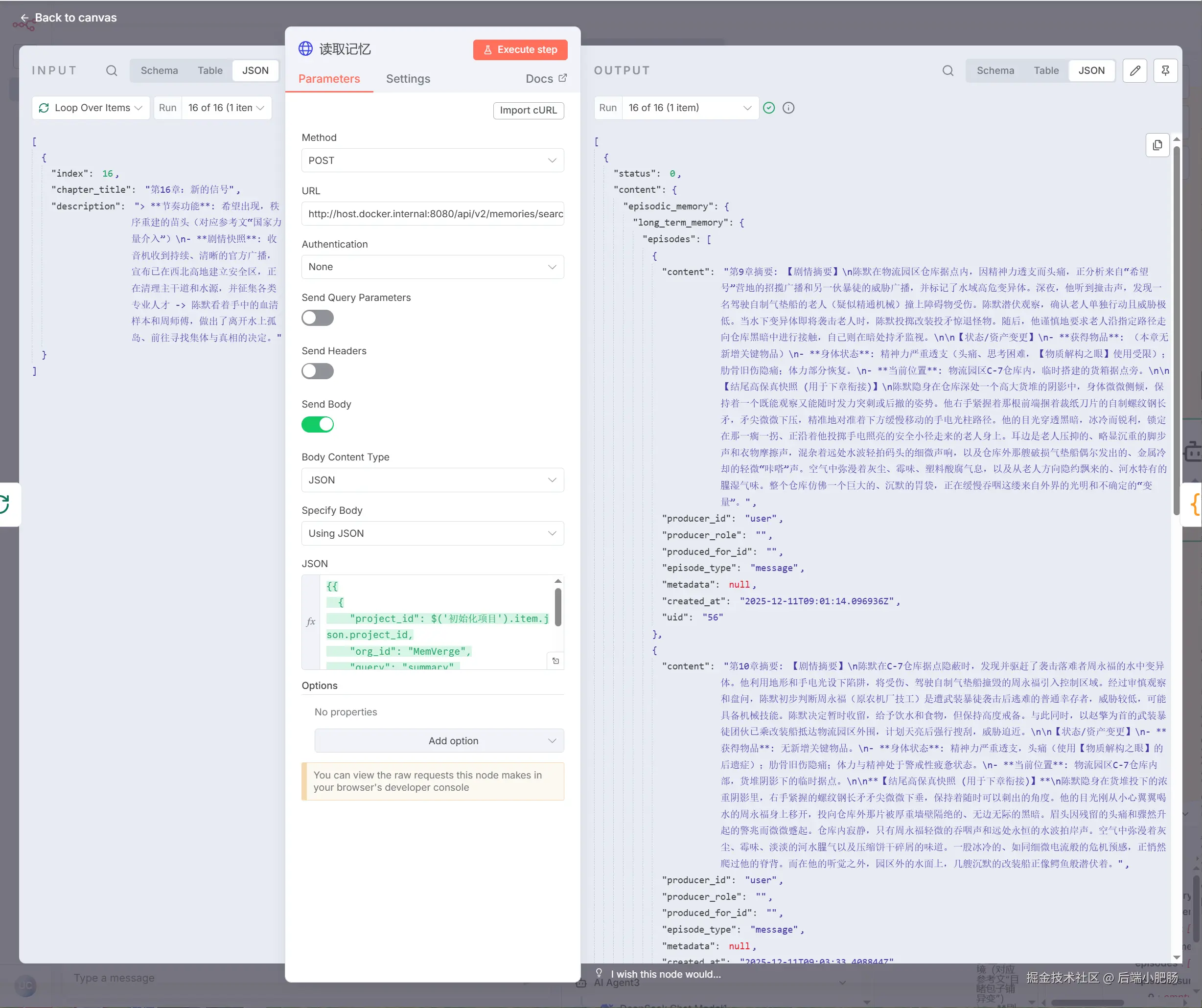Select the Table view in OUTPUT

point(1046,70)
